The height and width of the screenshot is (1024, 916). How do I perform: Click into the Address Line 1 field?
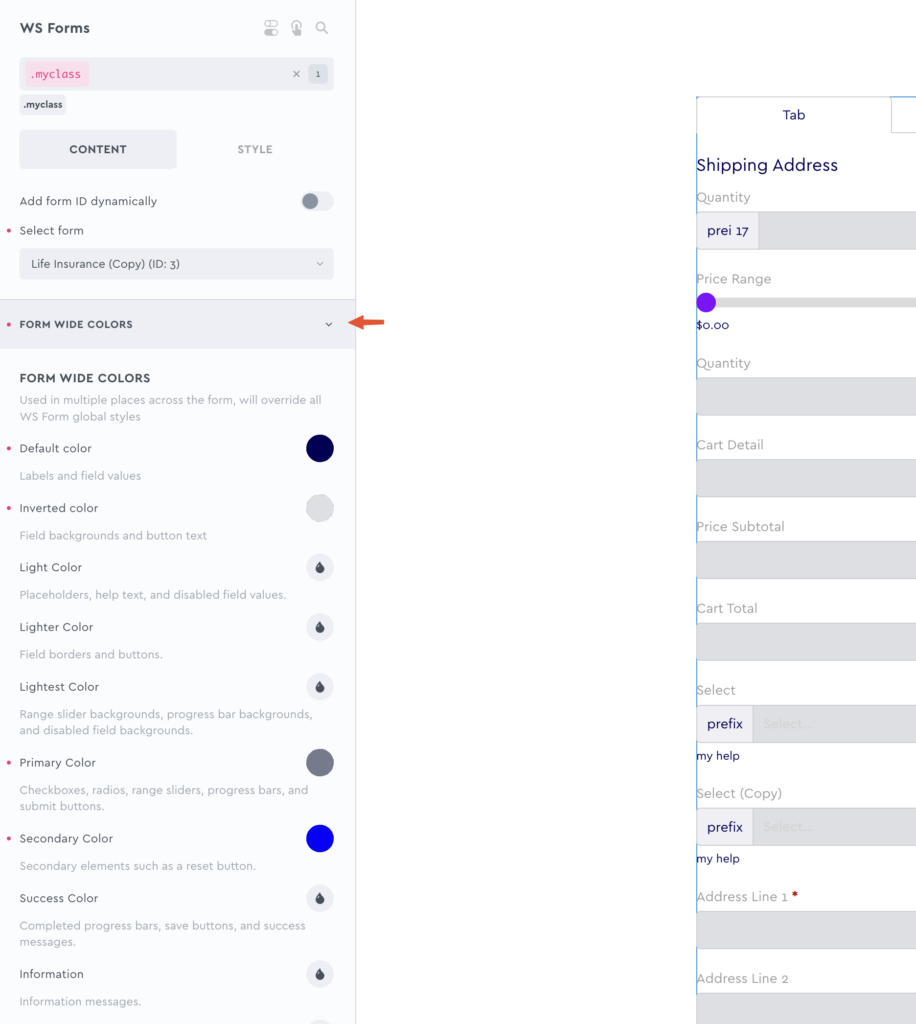click(806, 930)
